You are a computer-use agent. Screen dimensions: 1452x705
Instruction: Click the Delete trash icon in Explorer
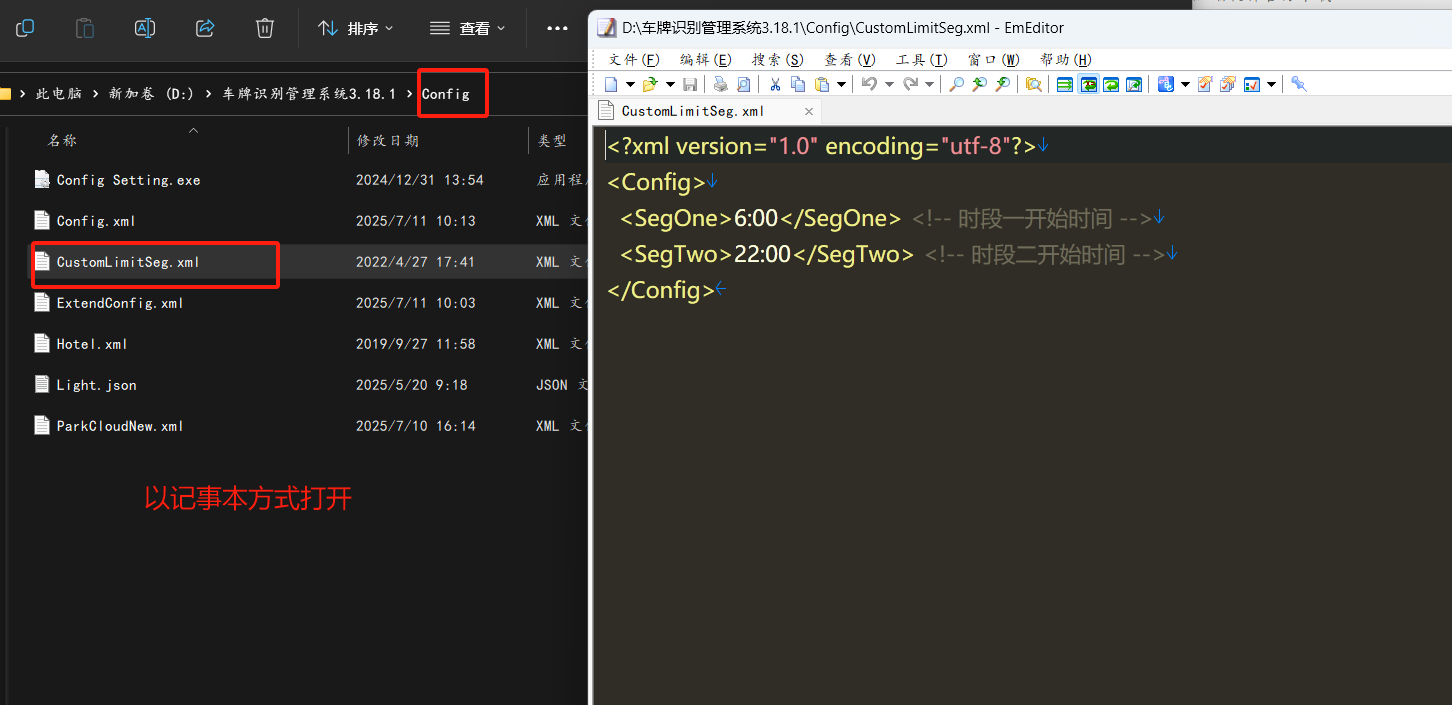tap(265, 28)
